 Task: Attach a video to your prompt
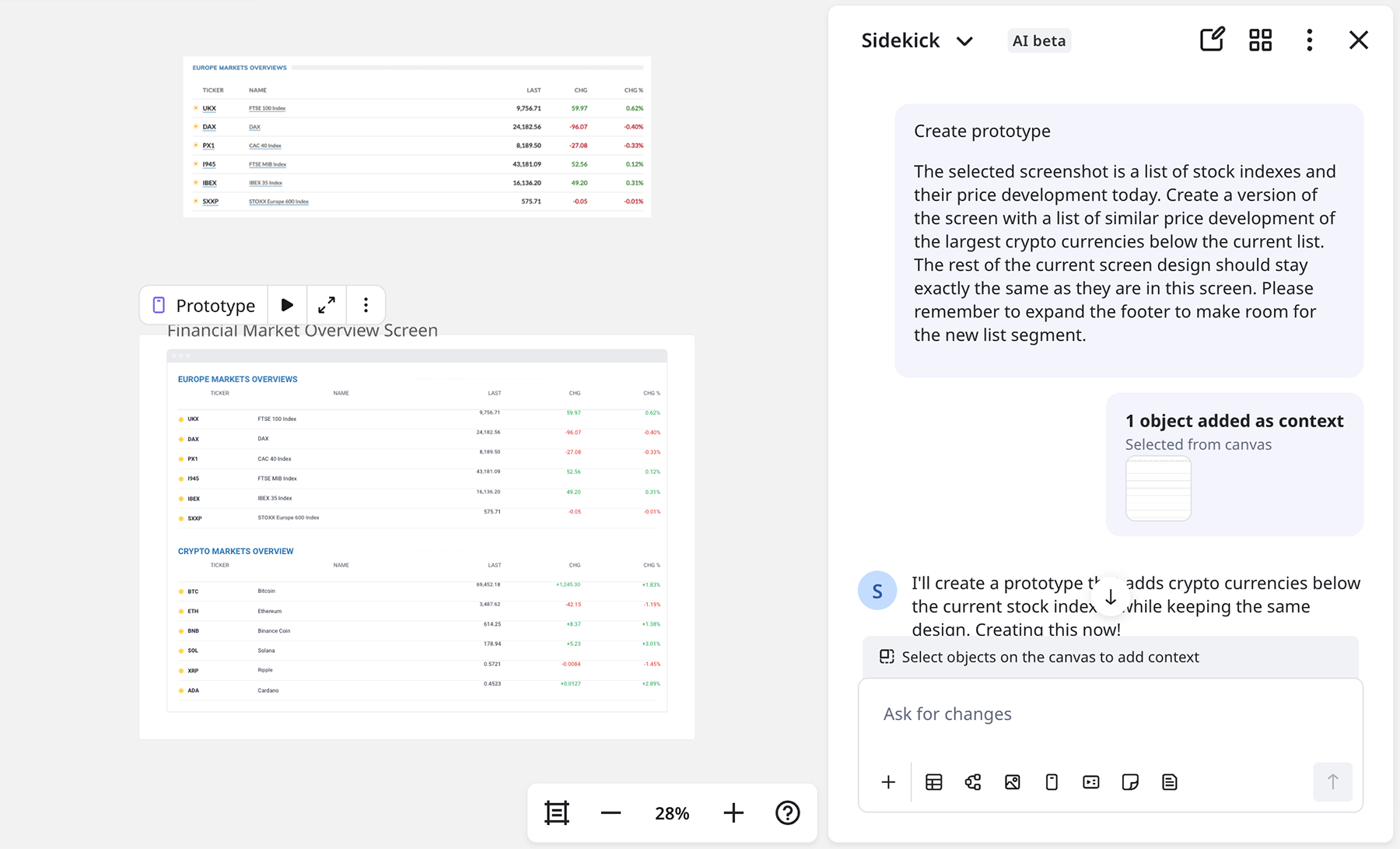point(1090,782)
